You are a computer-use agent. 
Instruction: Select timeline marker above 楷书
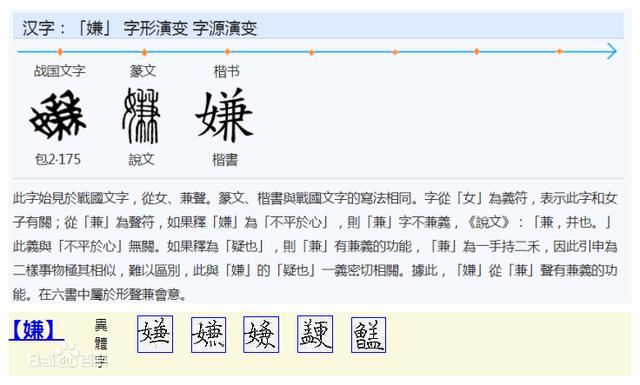[227, 52]
